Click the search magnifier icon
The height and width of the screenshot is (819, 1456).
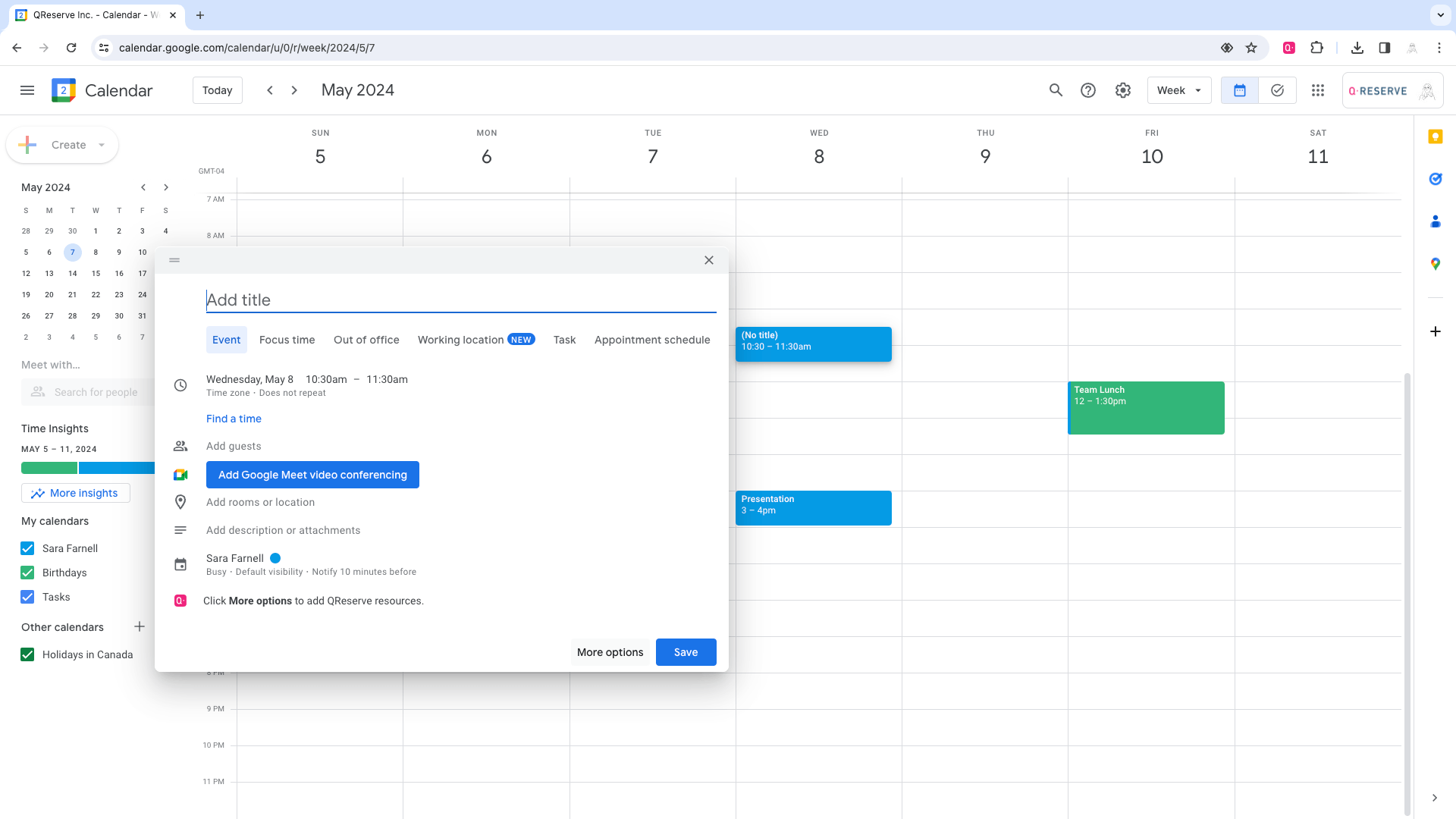coord(1056,90)
